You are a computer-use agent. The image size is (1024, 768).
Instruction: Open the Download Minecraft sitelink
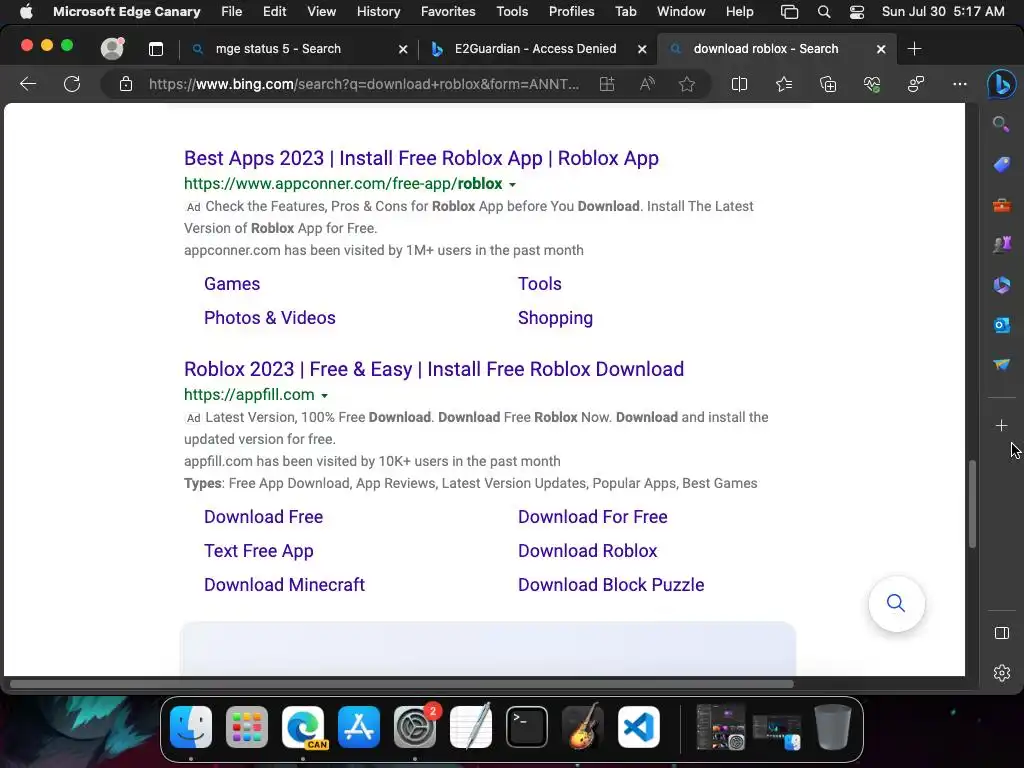pos(284,584)
